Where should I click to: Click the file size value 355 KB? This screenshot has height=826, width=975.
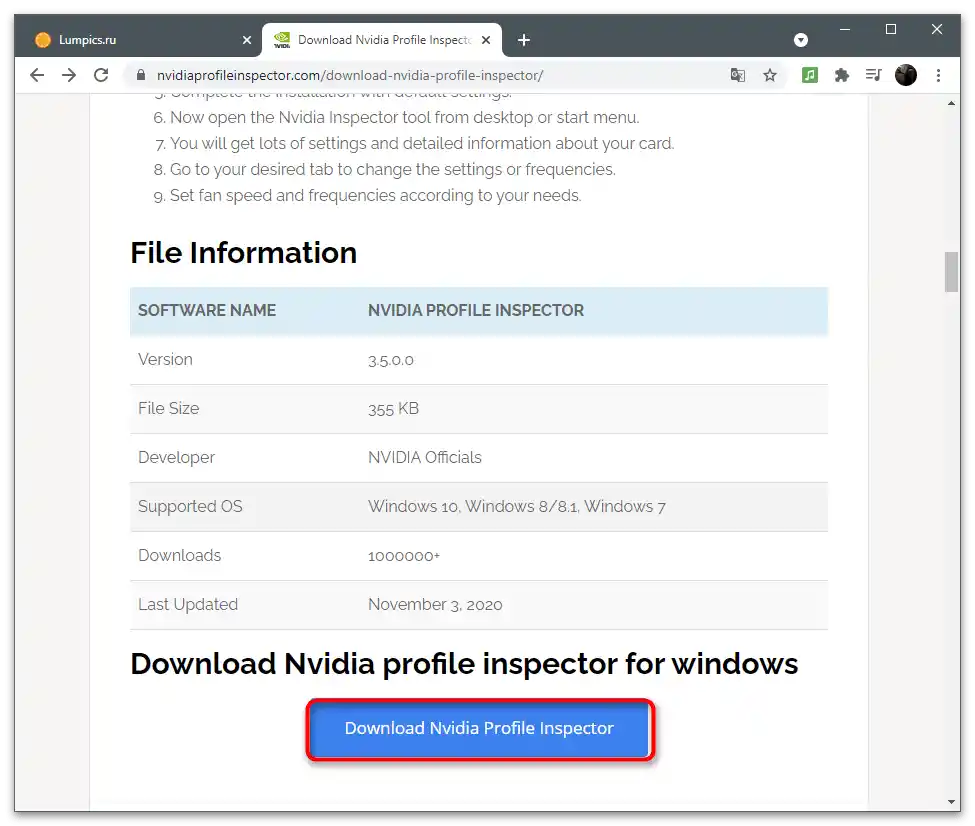point(393,409)
